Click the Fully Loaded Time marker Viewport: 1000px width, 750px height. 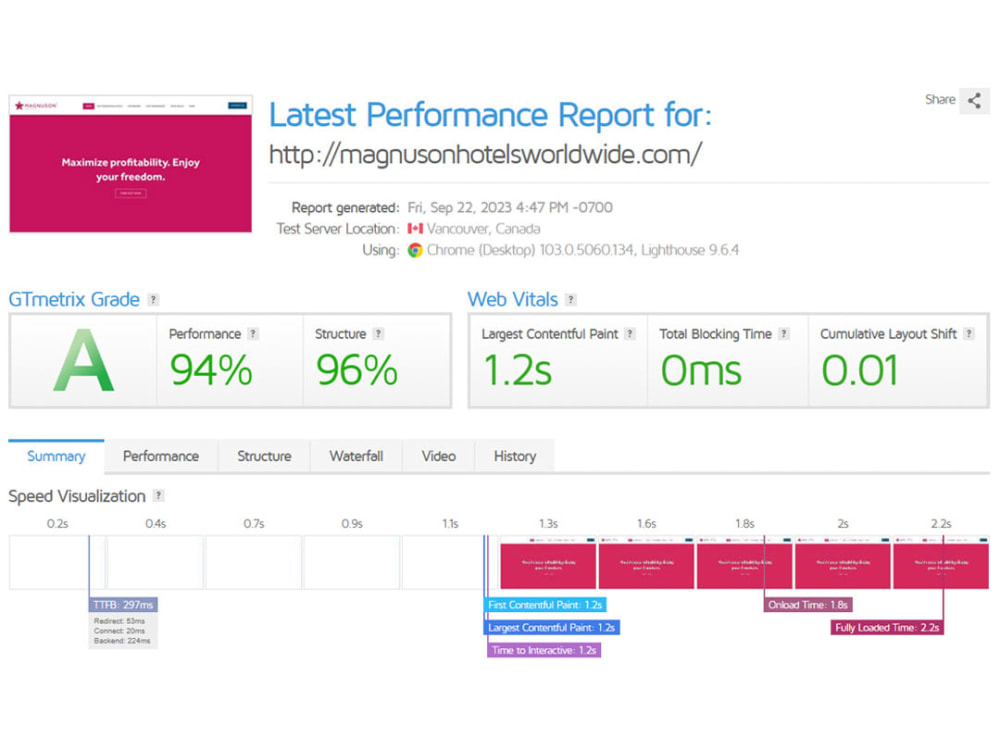[x=886, y=627]
